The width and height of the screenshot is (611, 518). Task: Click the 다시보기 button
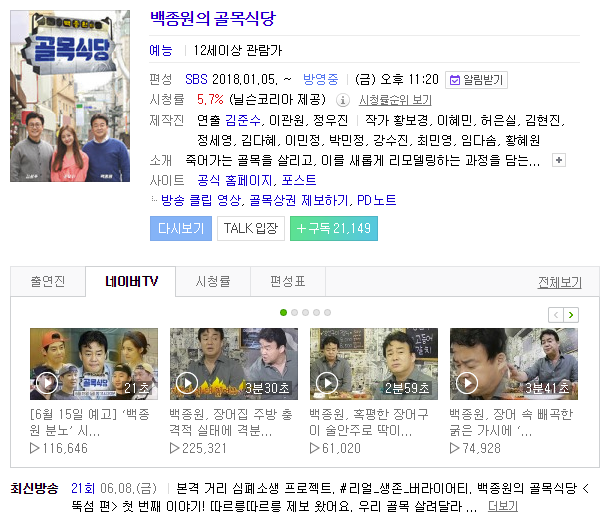point(181,228)
